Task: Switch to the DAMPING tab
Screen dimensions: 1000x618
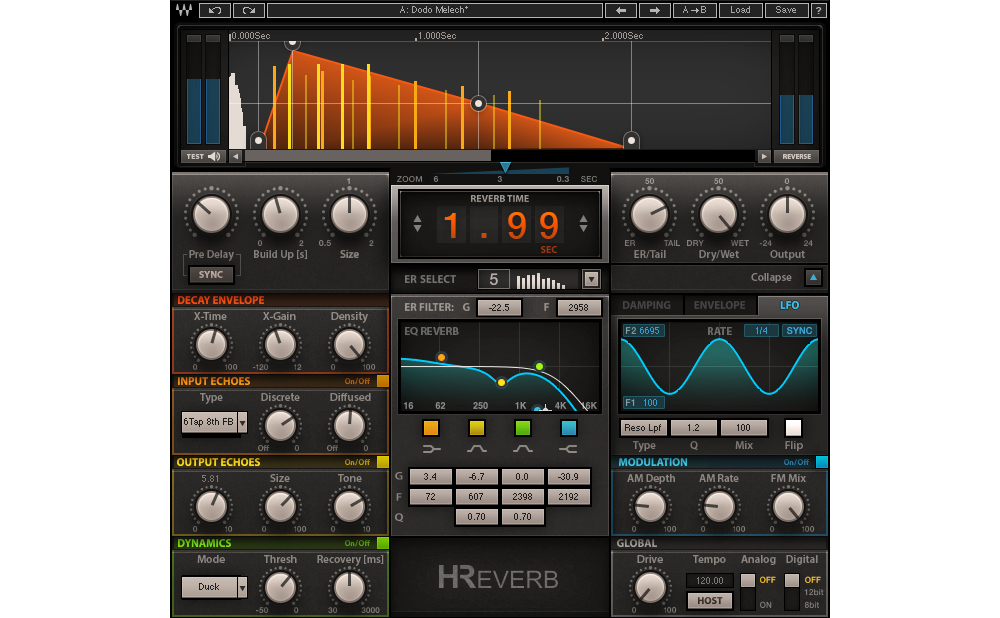Action: 649,306
